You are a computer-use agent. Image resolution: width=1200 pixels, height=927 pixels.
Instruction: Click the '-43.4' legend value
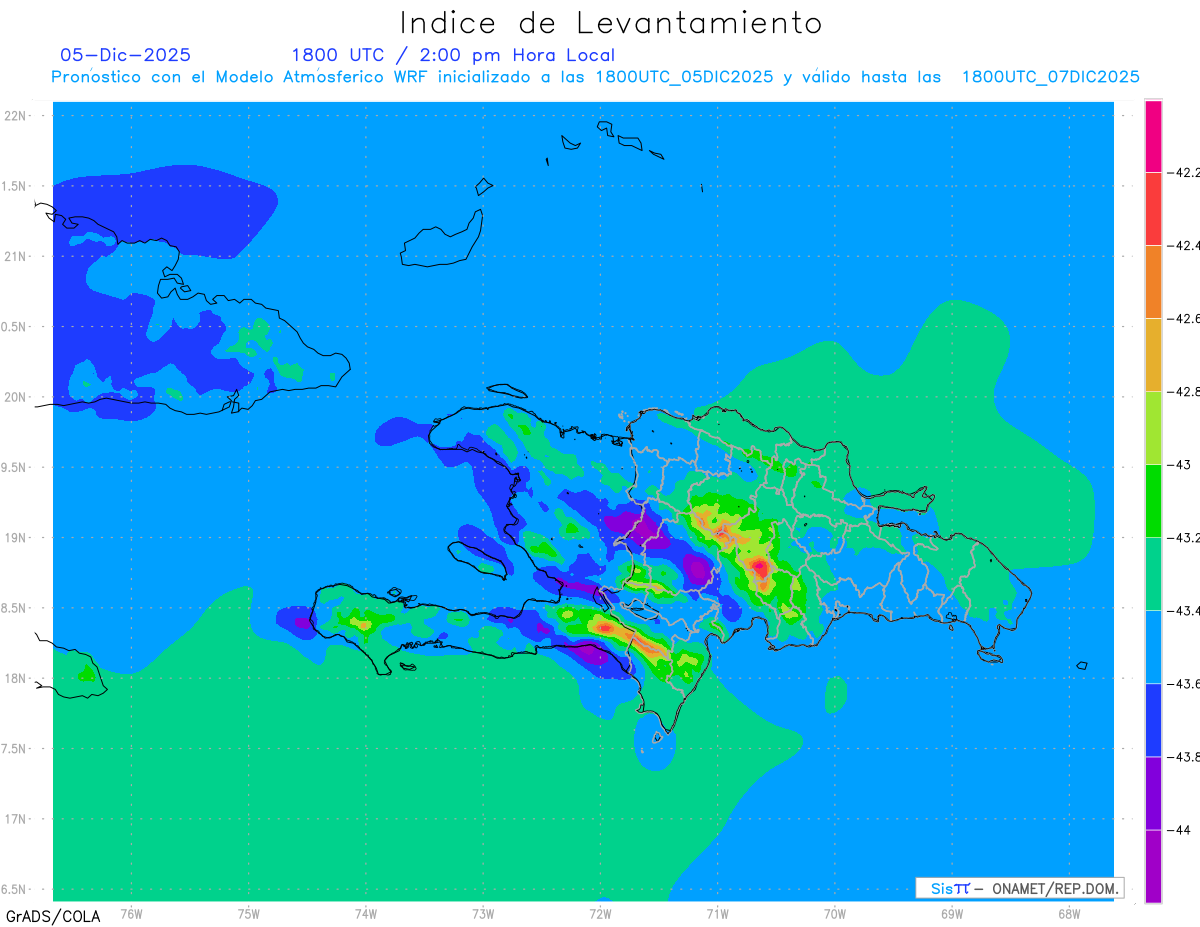pos(1182,611)
